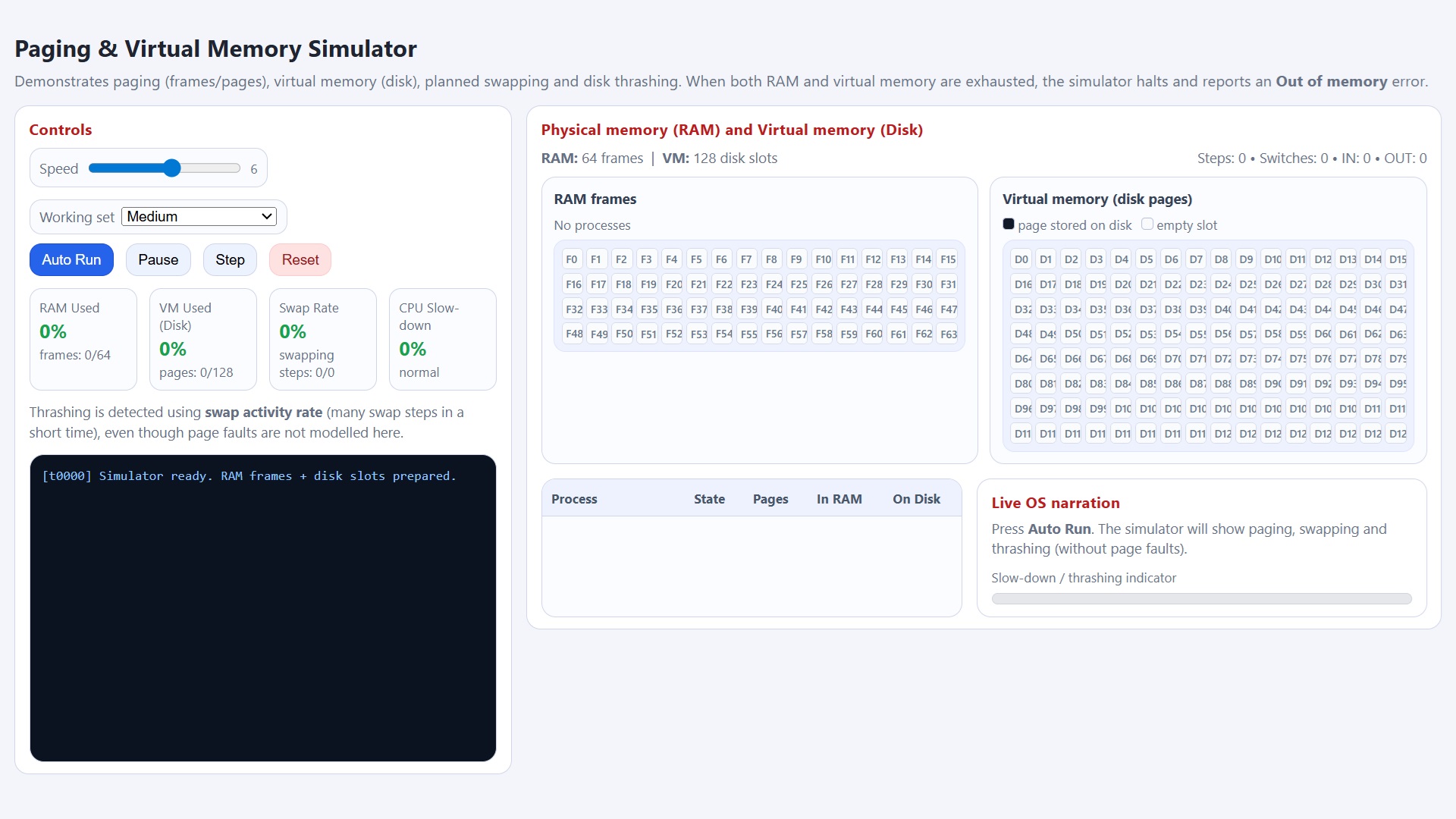Select the F15 frame in RAM grid
The width and height of the screenshot is (1456, 819).
pyautogui.click(x=948, y=259)
